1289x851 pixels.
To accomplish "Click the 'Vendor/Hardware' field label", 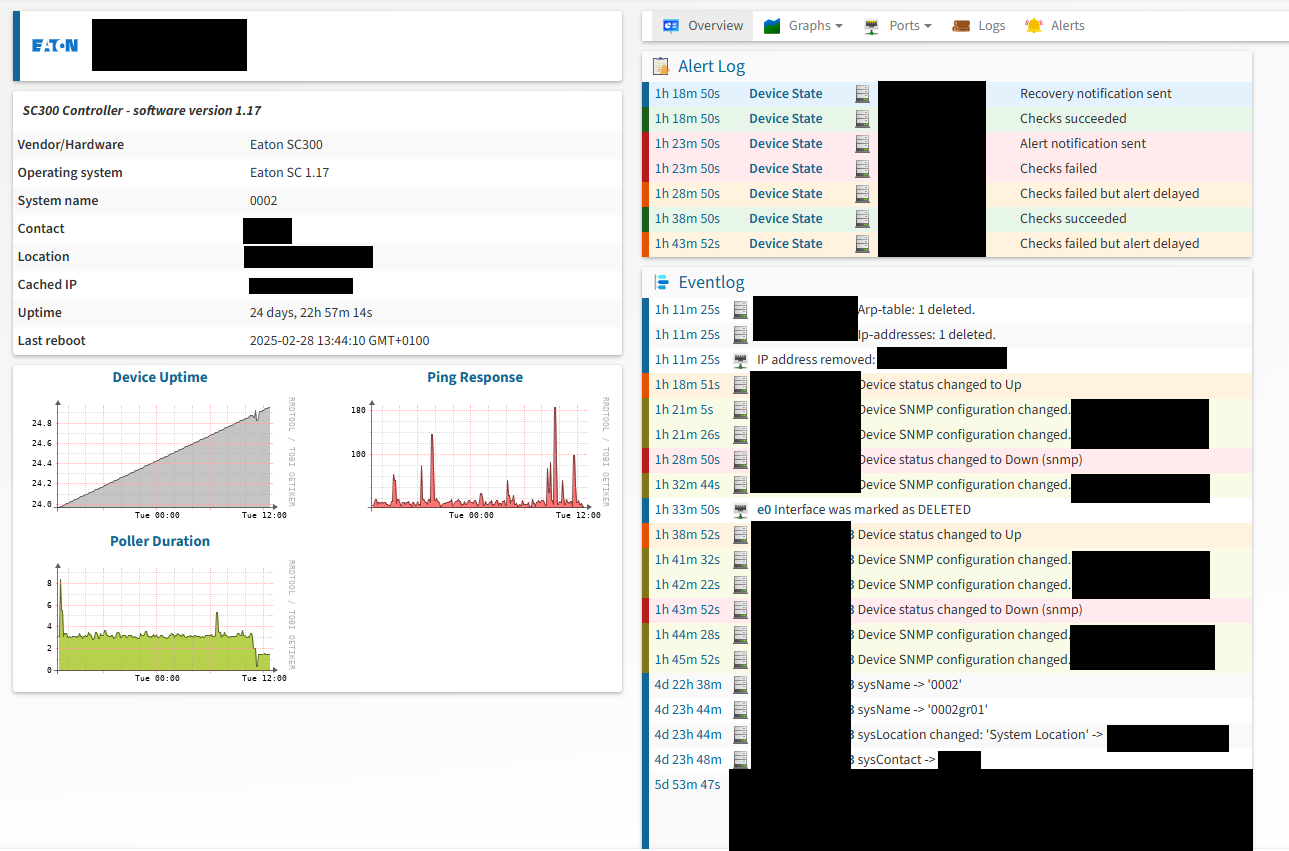I will [71, 145].
